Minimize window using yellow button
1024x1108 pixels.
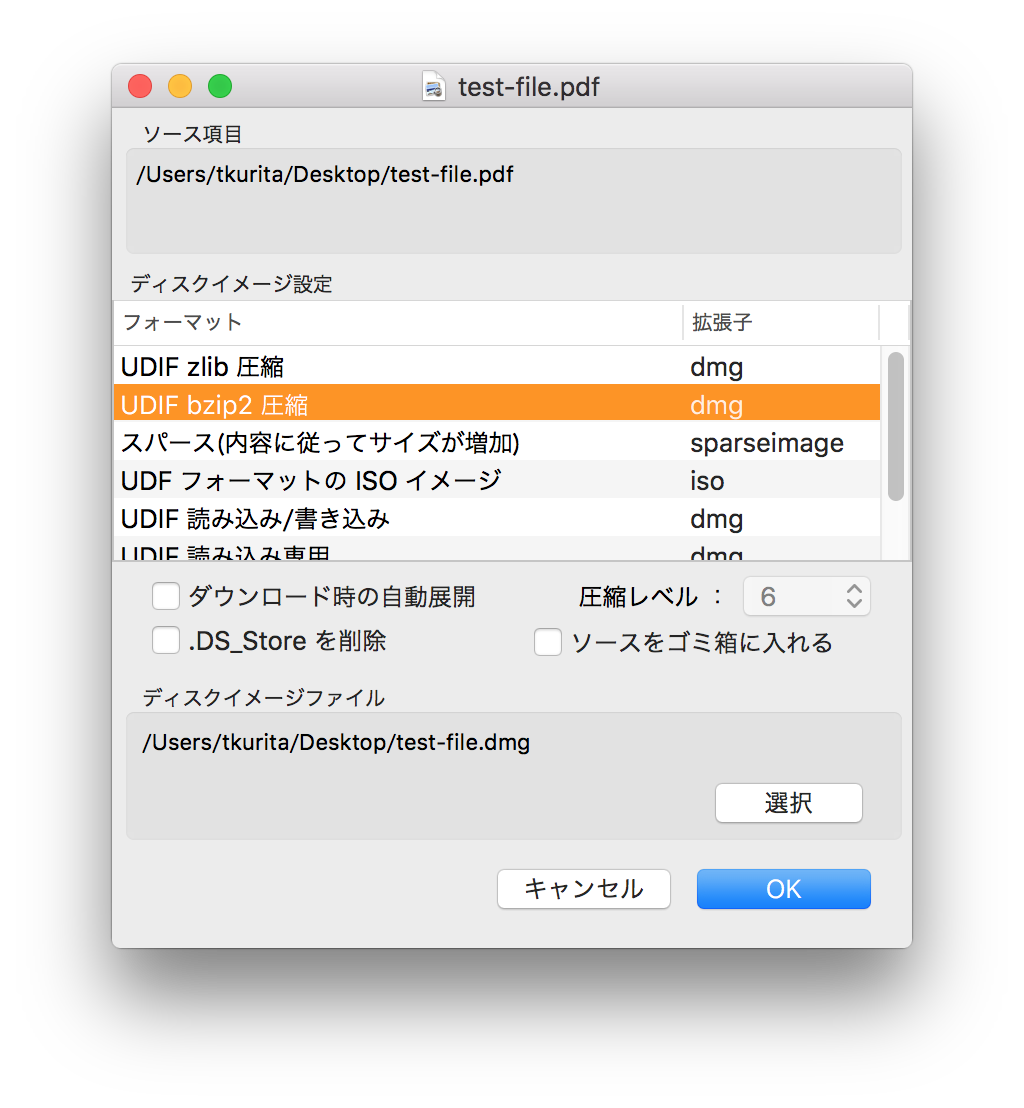point(180,87)
